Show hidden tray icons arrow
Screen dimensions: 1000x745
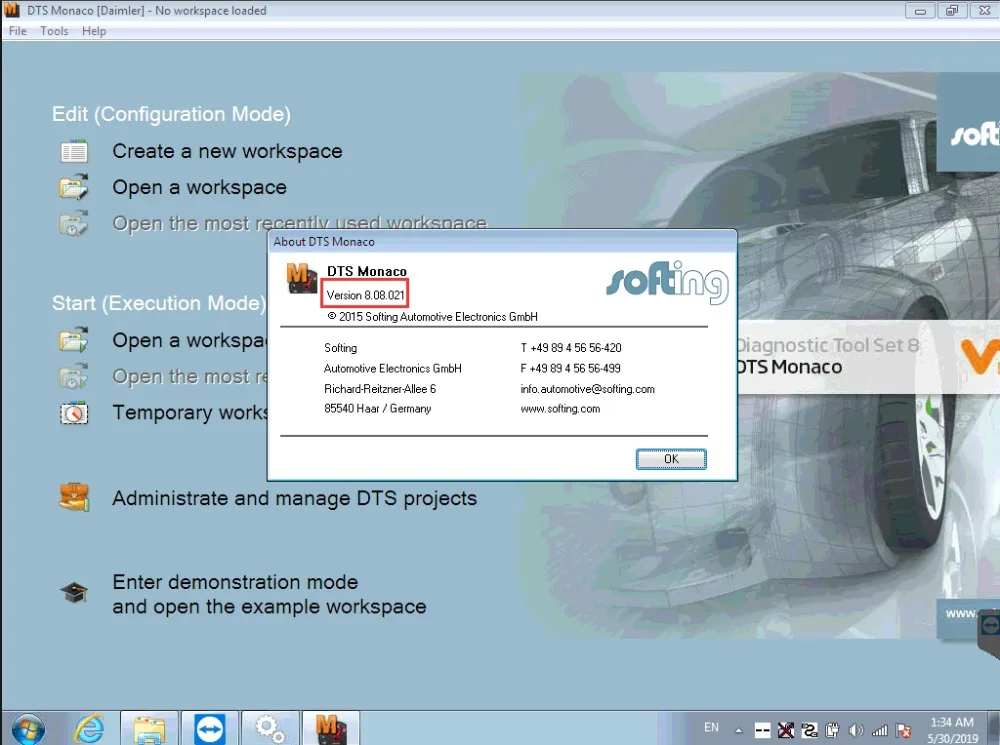739,730
